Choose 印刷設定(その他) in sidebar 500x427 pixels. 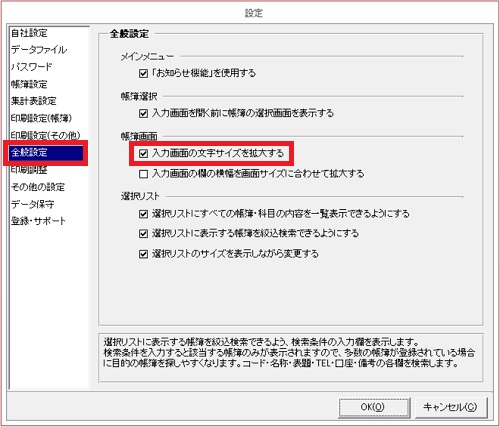46,135
